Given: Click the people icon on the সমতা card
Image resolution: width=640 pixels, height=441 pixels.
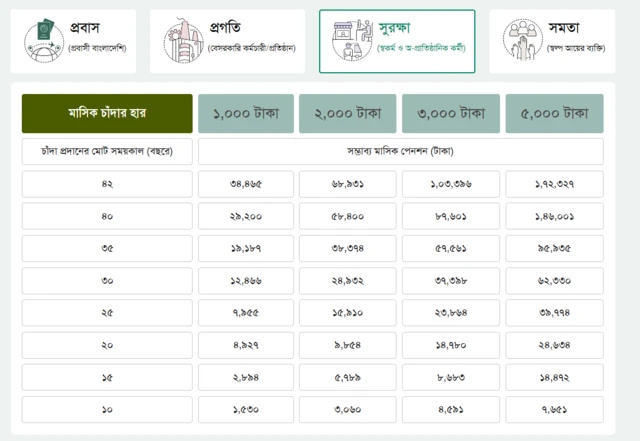Looking at the screenshot, I should 520,40.
